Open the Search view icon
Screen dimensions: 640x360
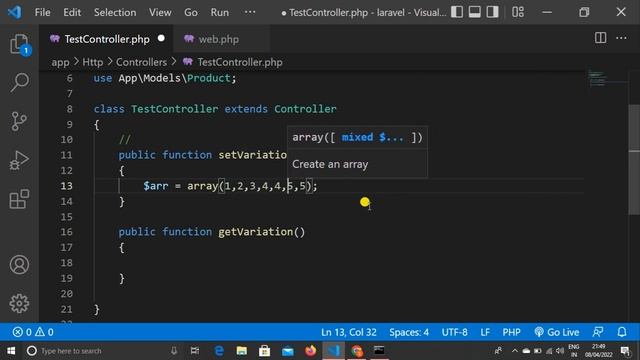[x=19, y=82]
